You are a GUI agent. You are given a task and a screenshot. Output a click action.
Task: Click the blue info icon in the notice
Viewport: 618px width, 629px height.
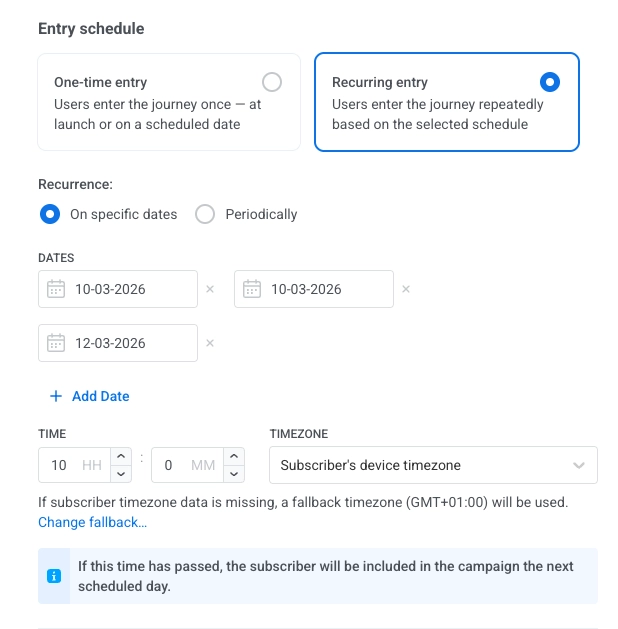coord(54,576)
